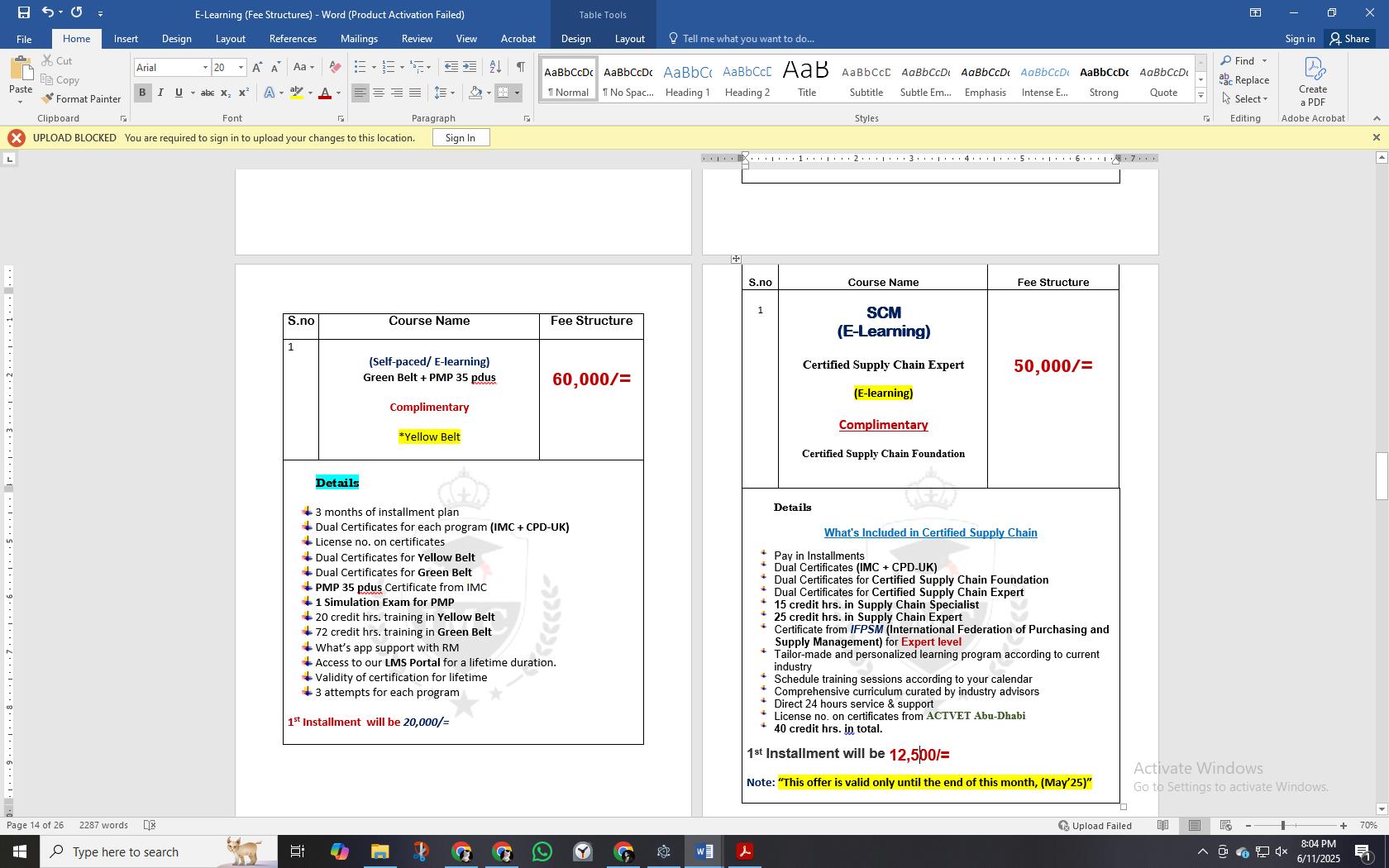Click the zoom in plus button
Viewport: 1389px width, 868px height.
(1344, 826)
